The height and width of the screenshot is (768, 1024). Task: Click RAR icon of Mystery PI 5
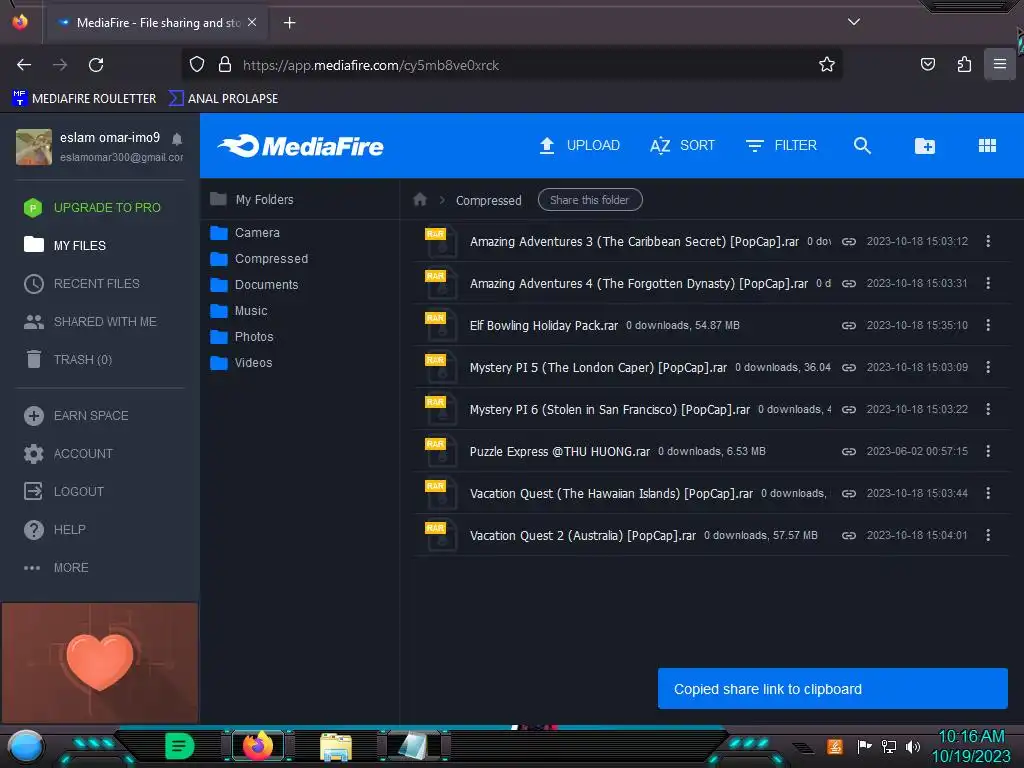click(440, 368)
